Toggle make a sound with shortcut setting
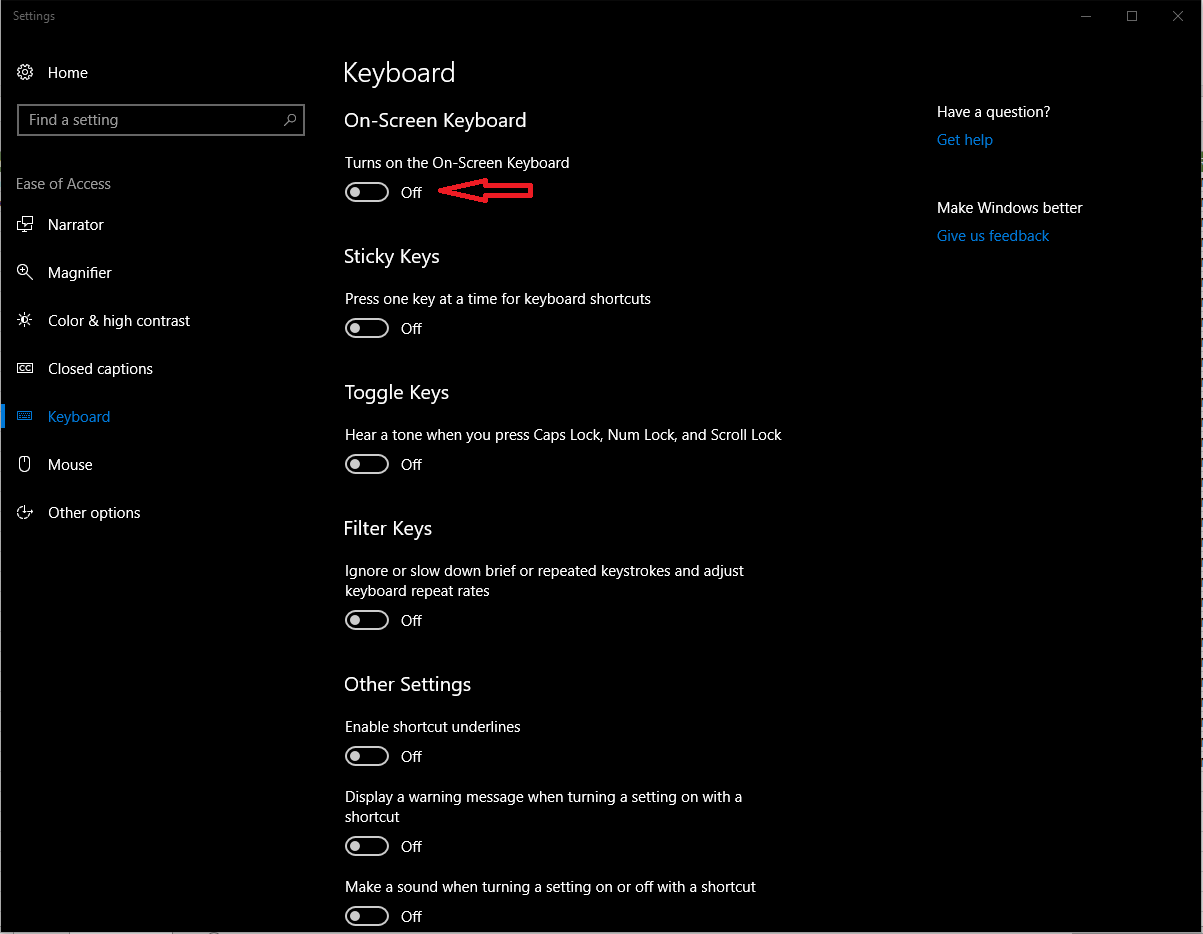Viewport: 1203px width, 934px height. click(367, 916)
